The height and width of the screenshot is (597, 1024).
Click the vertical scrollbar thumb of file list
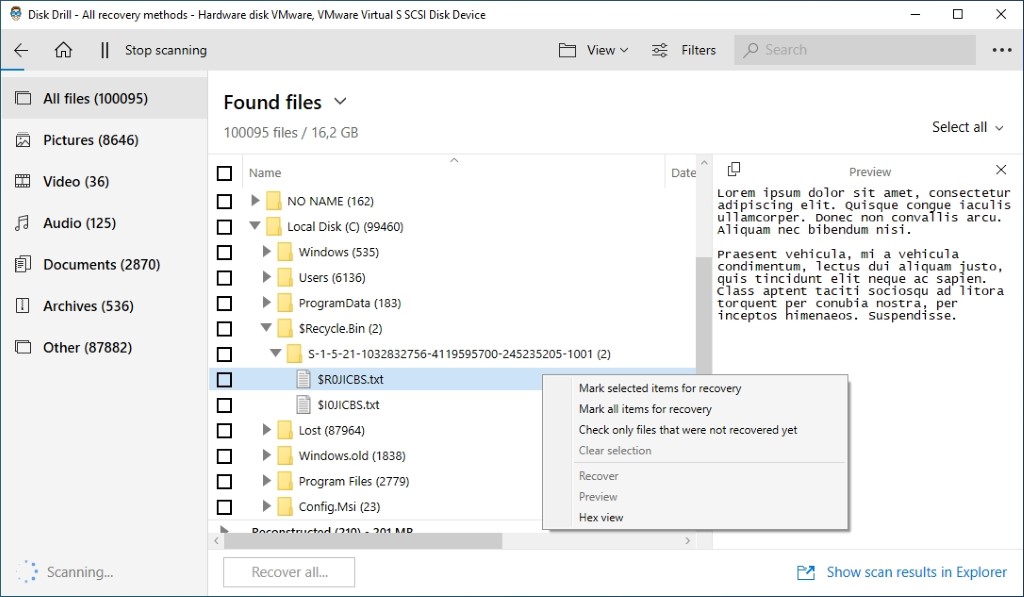(x=703, y=315)
